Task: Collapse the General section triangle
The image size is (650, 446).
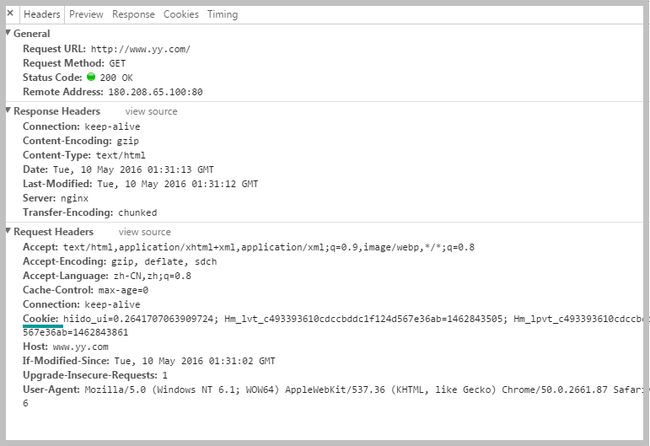Action: (x=8, y=33)
